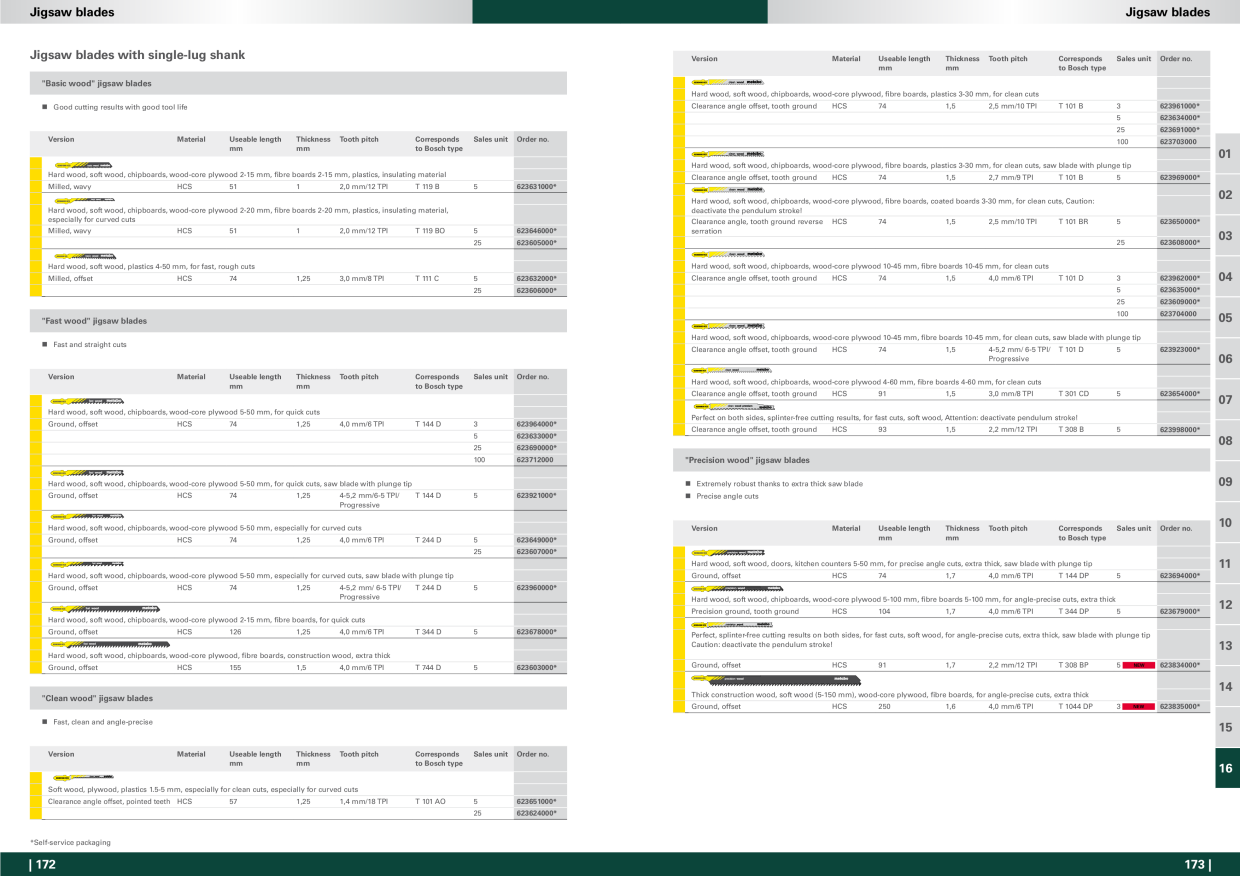Viewport: 1240px width, 876px height.
Task: Select order number 623998000*
Action: [1179, 430]
